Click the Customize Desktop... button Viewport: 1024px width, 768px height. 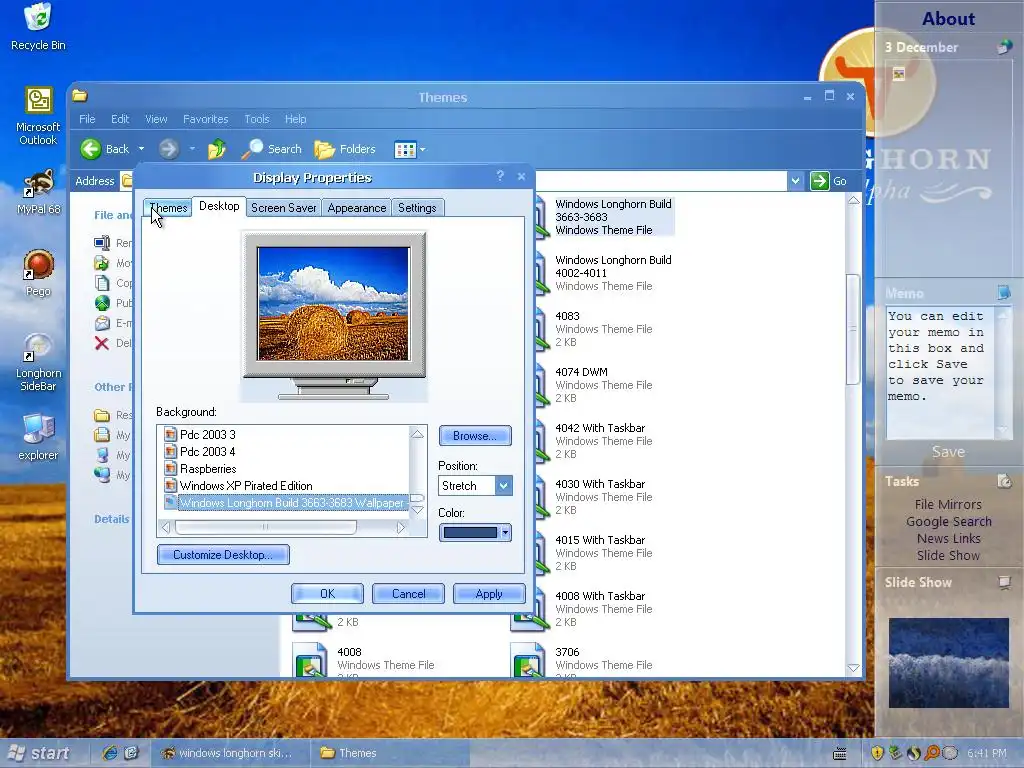[x=223, y=554]
